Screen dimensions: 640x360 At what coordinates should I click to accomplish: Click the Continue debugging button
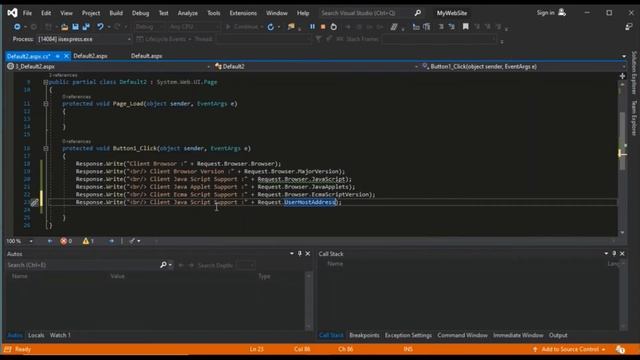coord(242,27)
